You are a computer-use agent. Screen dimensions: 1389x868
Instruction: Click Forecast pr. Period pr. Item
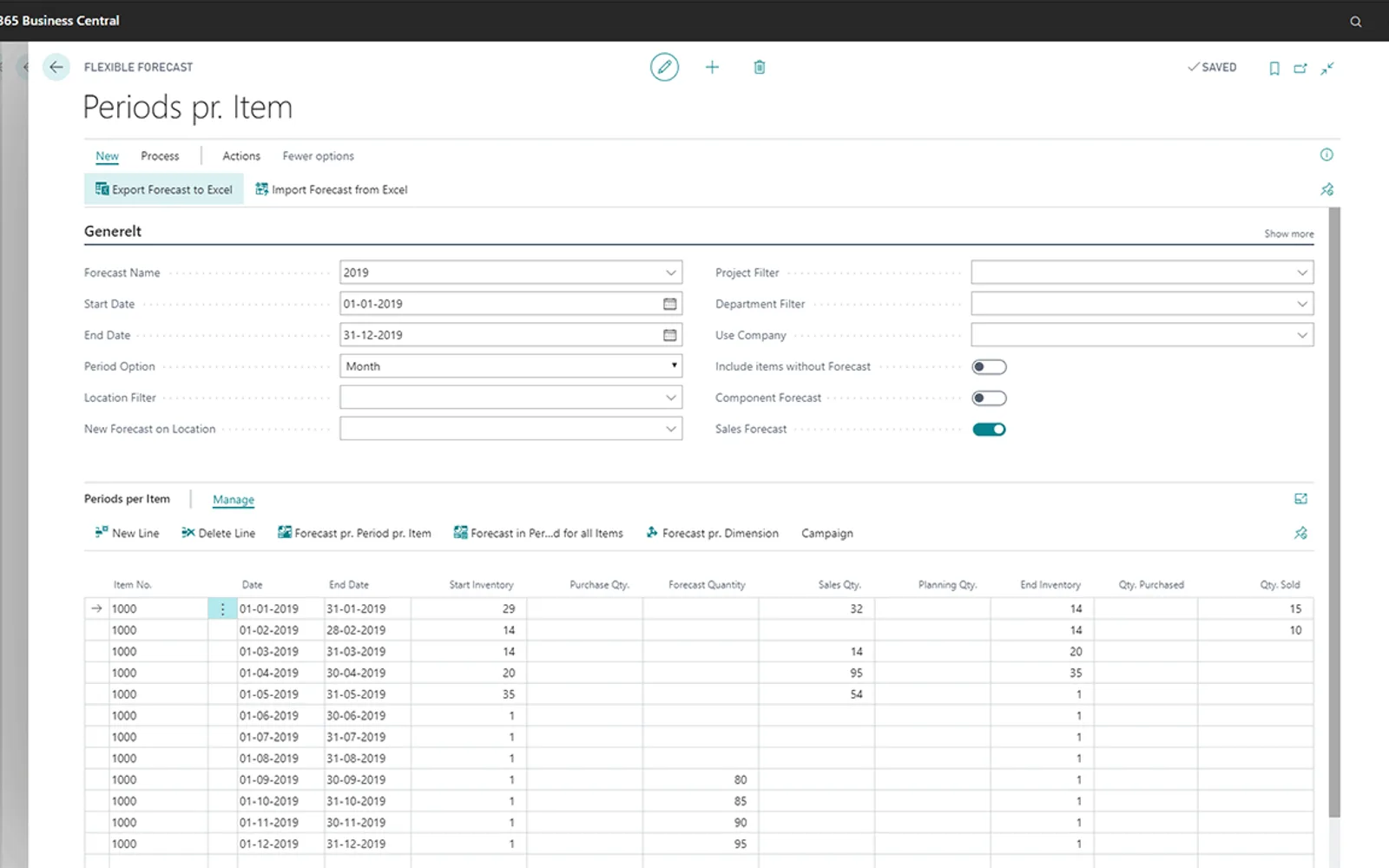[354, 533]
